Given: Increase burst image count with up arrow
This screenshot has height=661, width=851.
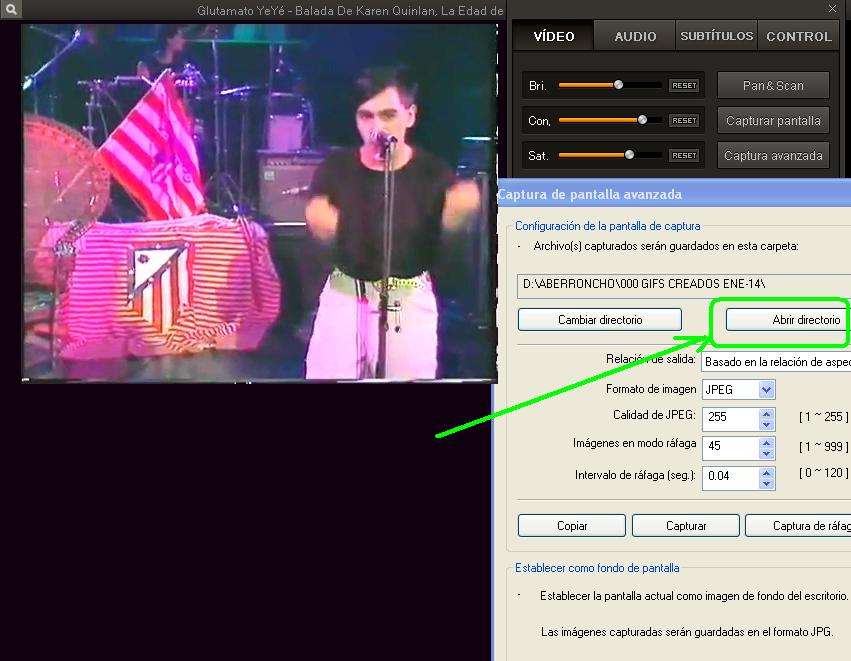Looking at the screenshot, I should (x=766, y=443).
